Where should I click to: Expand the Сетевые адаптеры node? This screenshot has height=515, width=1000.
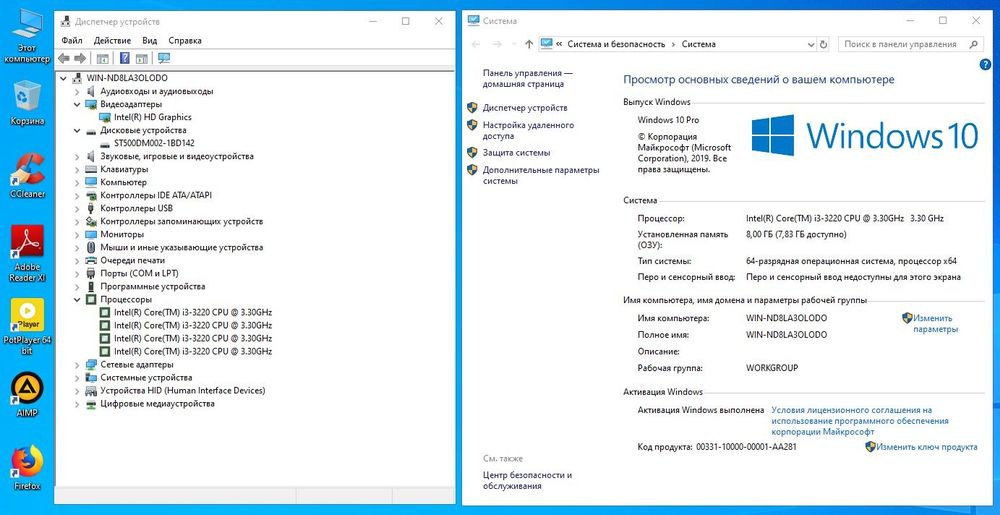[77, 365]
